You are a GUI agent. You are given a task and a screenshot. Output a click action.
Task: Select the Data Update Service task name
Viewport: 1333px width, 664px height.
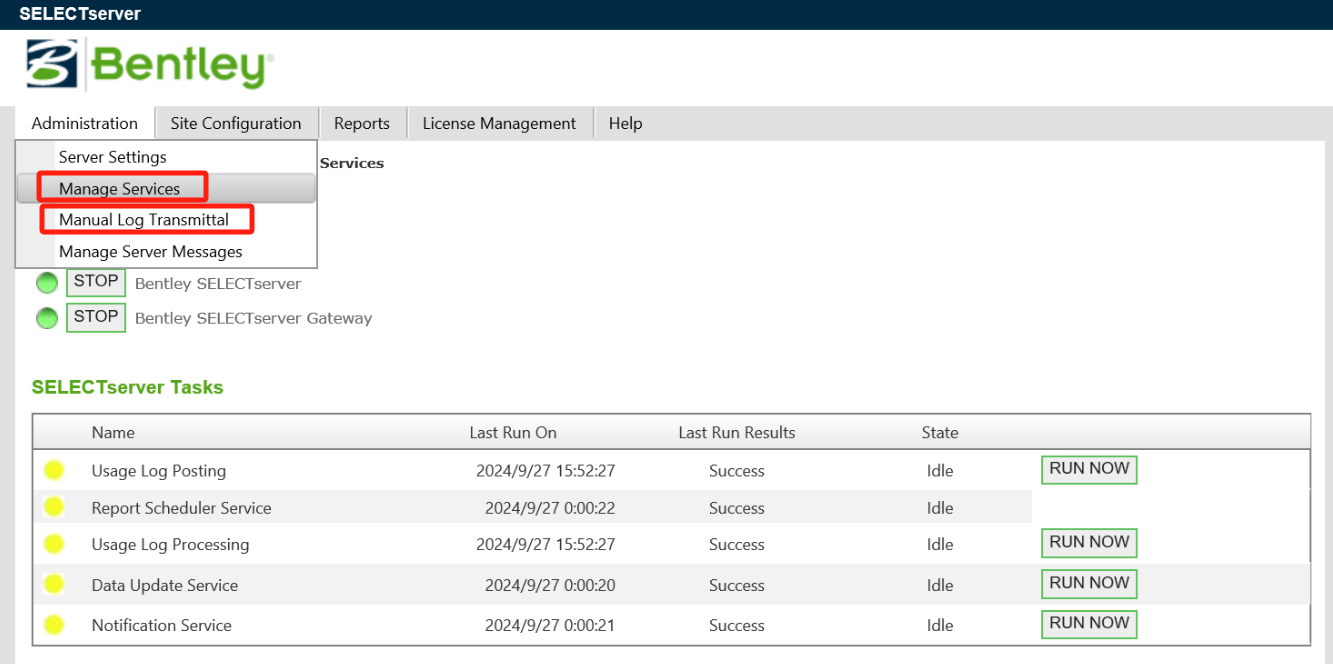pos(165,585)
